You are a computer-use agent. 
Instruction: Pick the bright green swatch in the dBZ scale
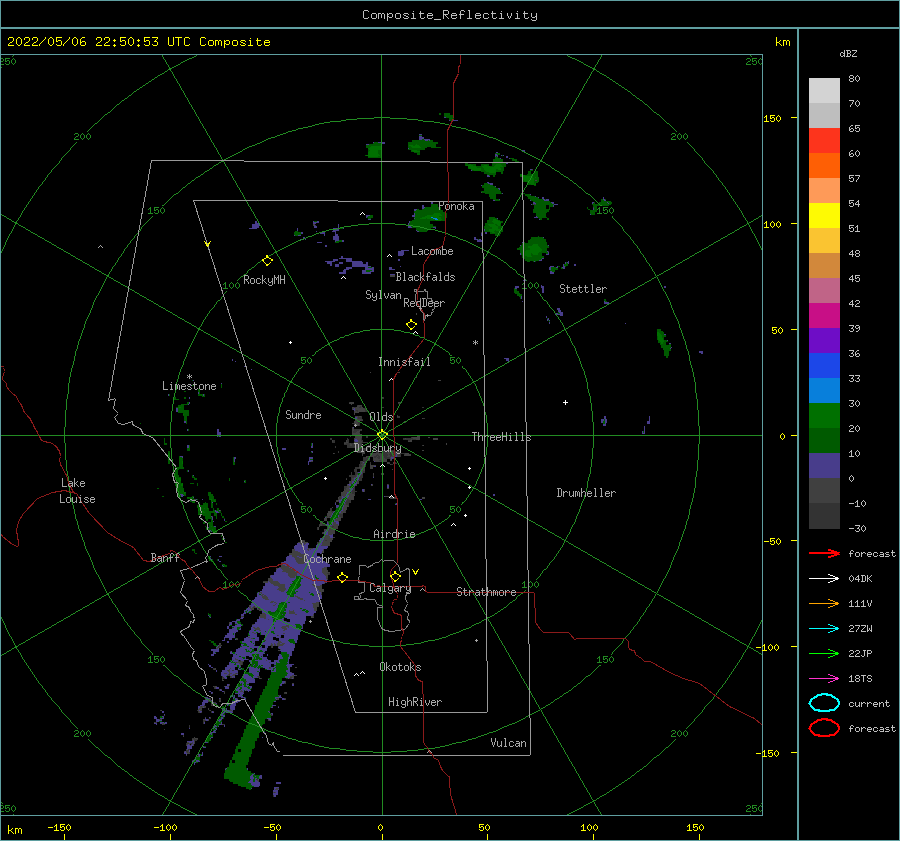coord(824,415)
